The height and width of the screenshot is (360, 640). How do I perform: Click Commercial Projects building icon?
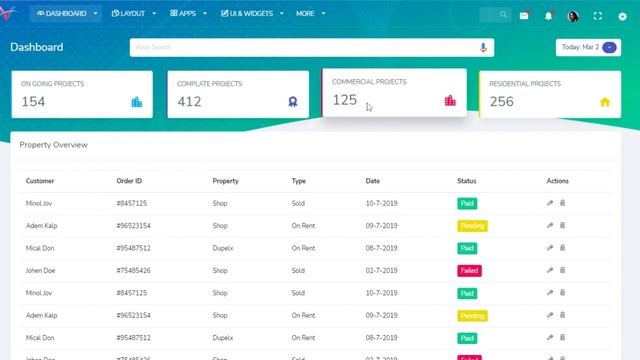450,100
